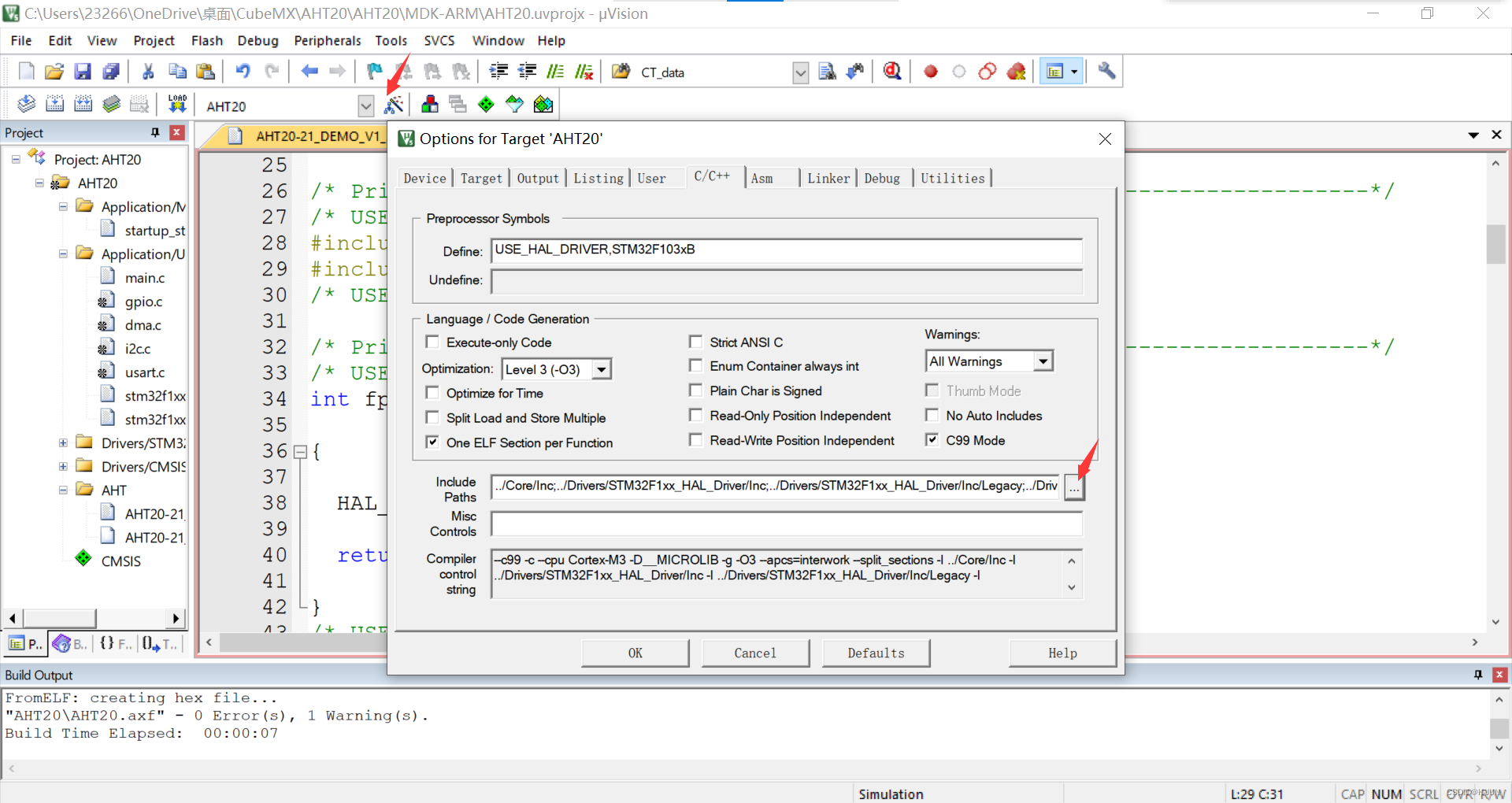Open Help for options dialog
1512x803 pixels.
[x=1062, y=653]
